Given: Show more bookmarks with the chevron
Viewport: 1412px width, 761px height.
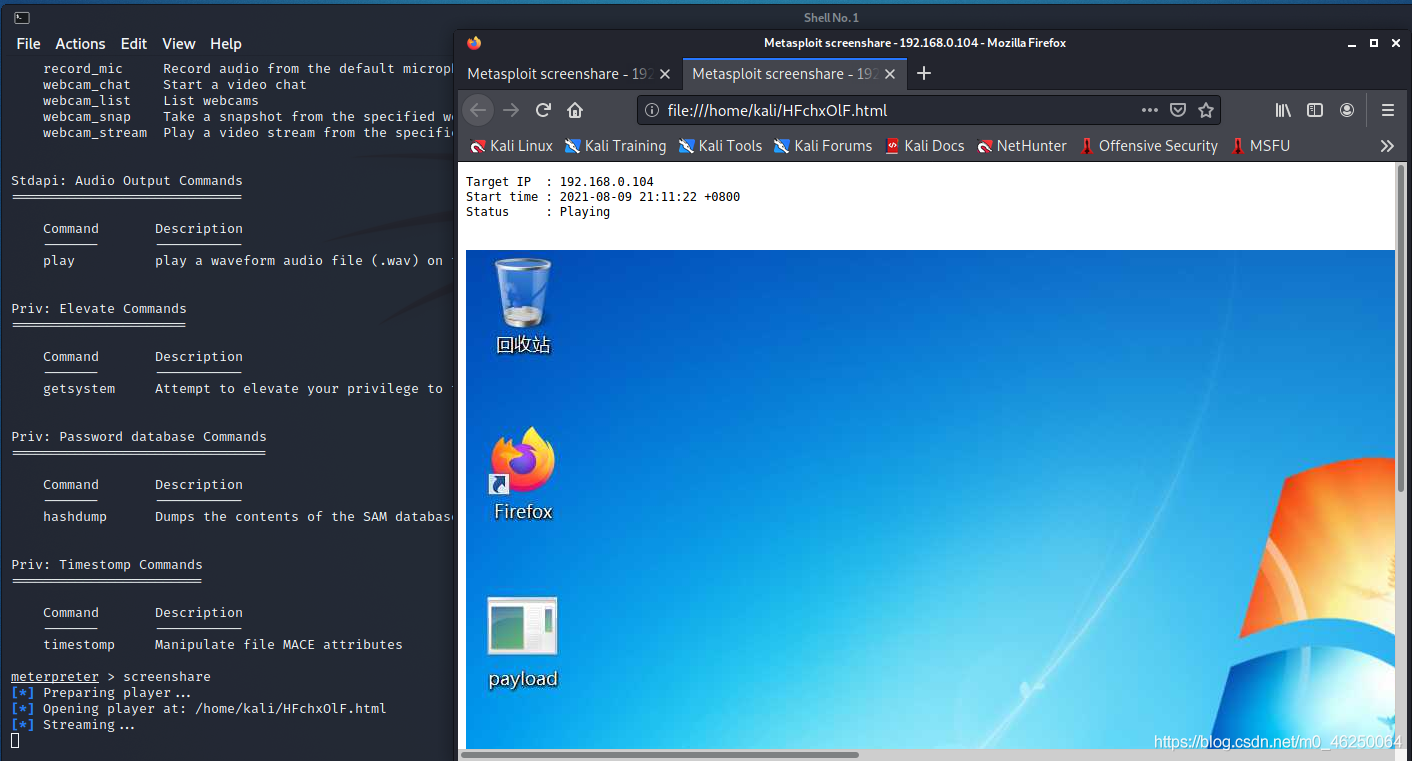Looking at the screenshot, I should tap(1387, 146).
